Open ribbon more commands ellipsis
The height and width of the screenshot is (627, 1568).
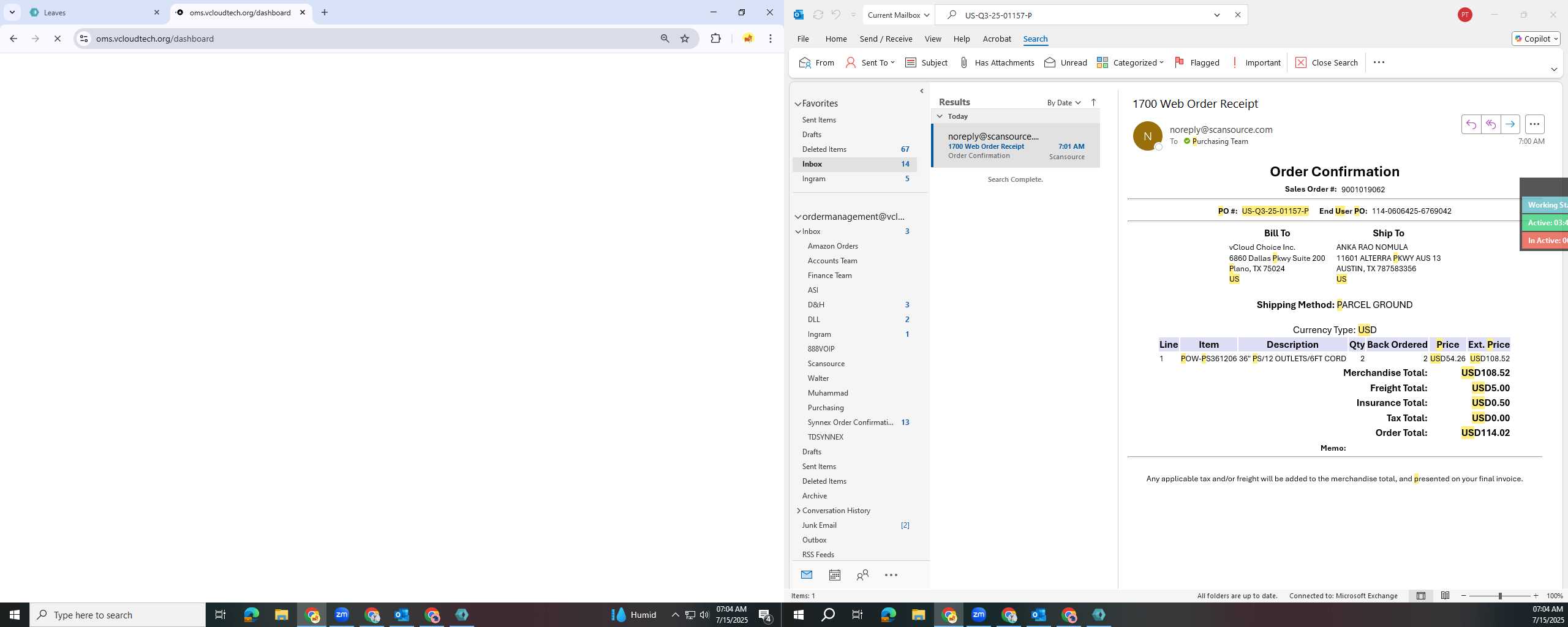(1379, 62)
